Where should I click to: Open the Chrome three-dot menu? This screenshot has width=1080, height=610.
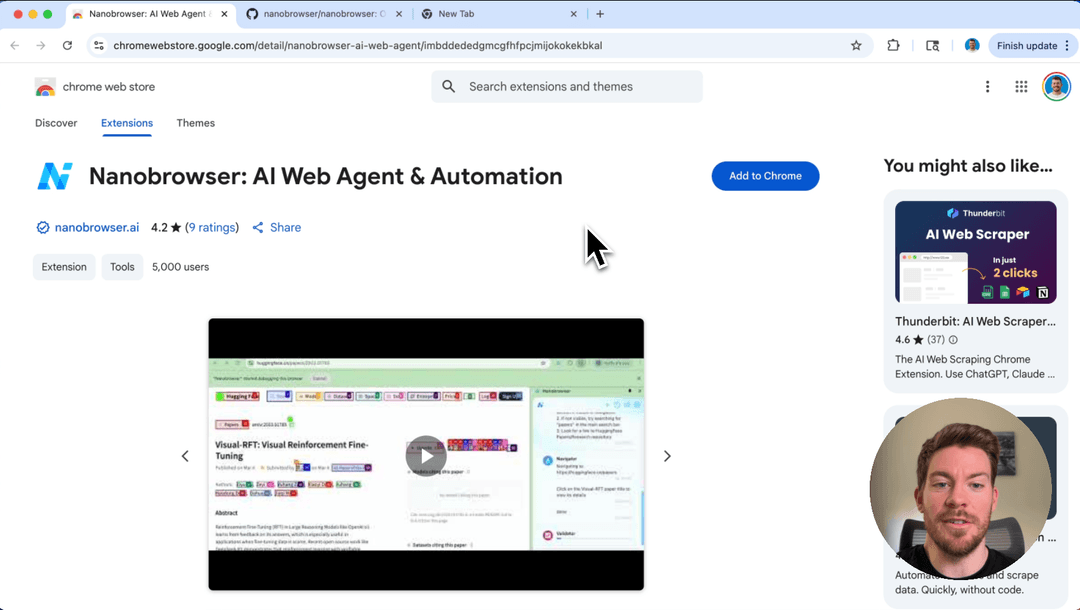(x=987, y=87)
